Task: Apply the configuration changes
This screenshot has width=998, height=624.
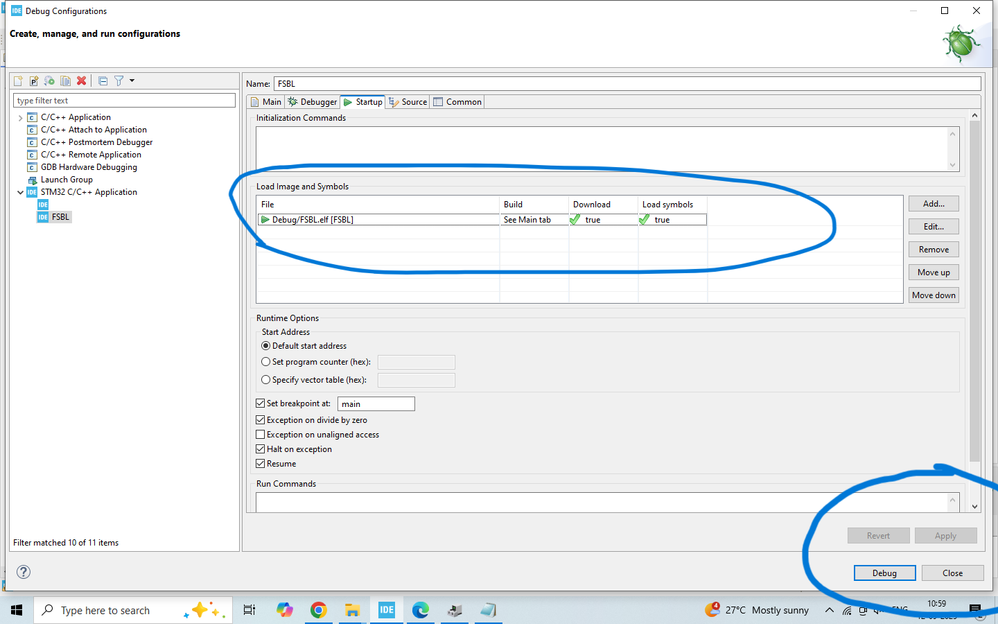Action: click(x=945, y=535)
